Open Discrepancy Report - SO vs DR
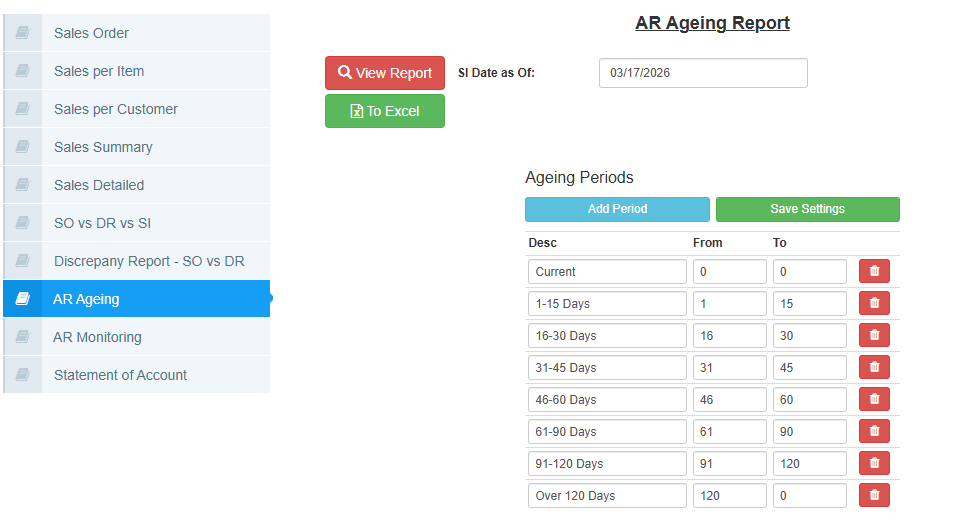966x530 pixels. tap(149, 261)
